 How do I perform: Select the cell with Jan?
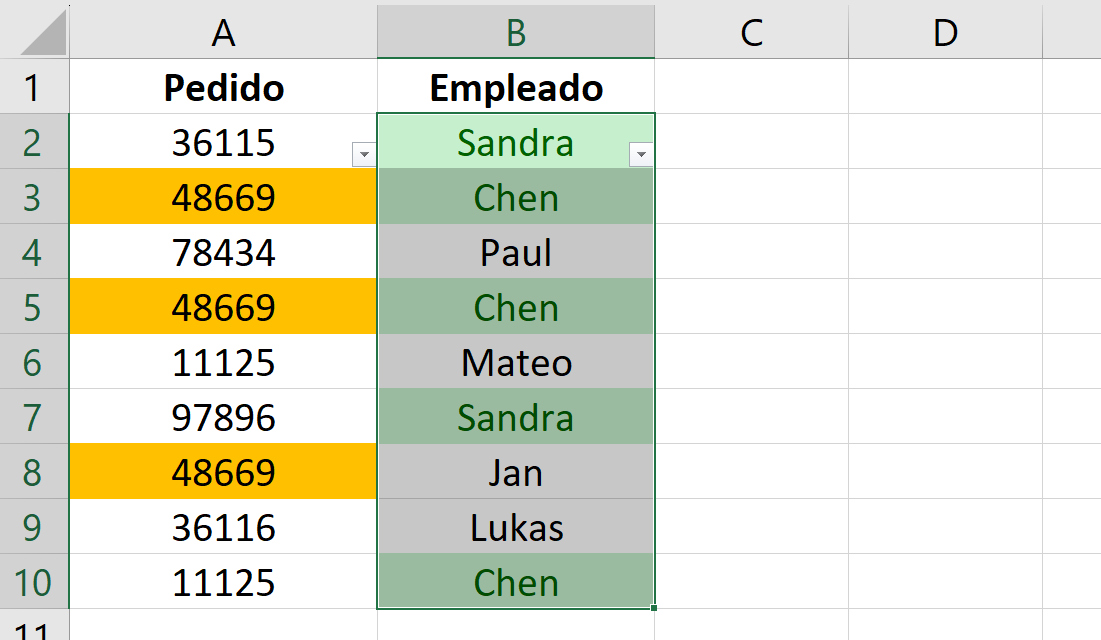[516, 472]
